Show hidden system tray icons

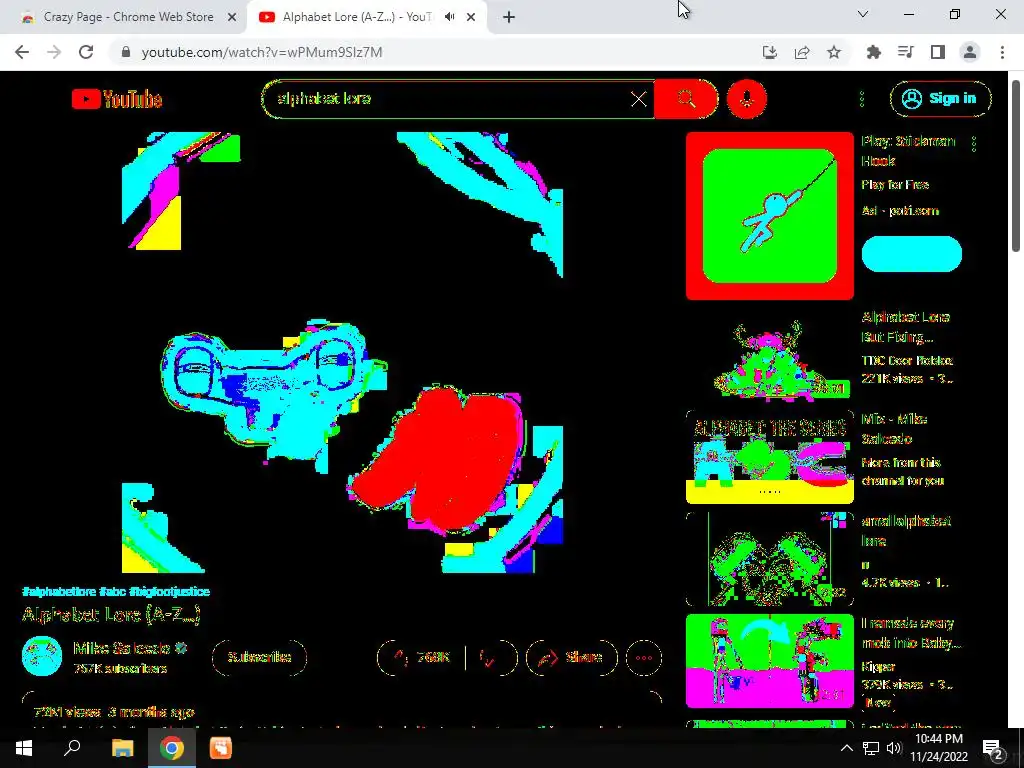tap(846, 748)
